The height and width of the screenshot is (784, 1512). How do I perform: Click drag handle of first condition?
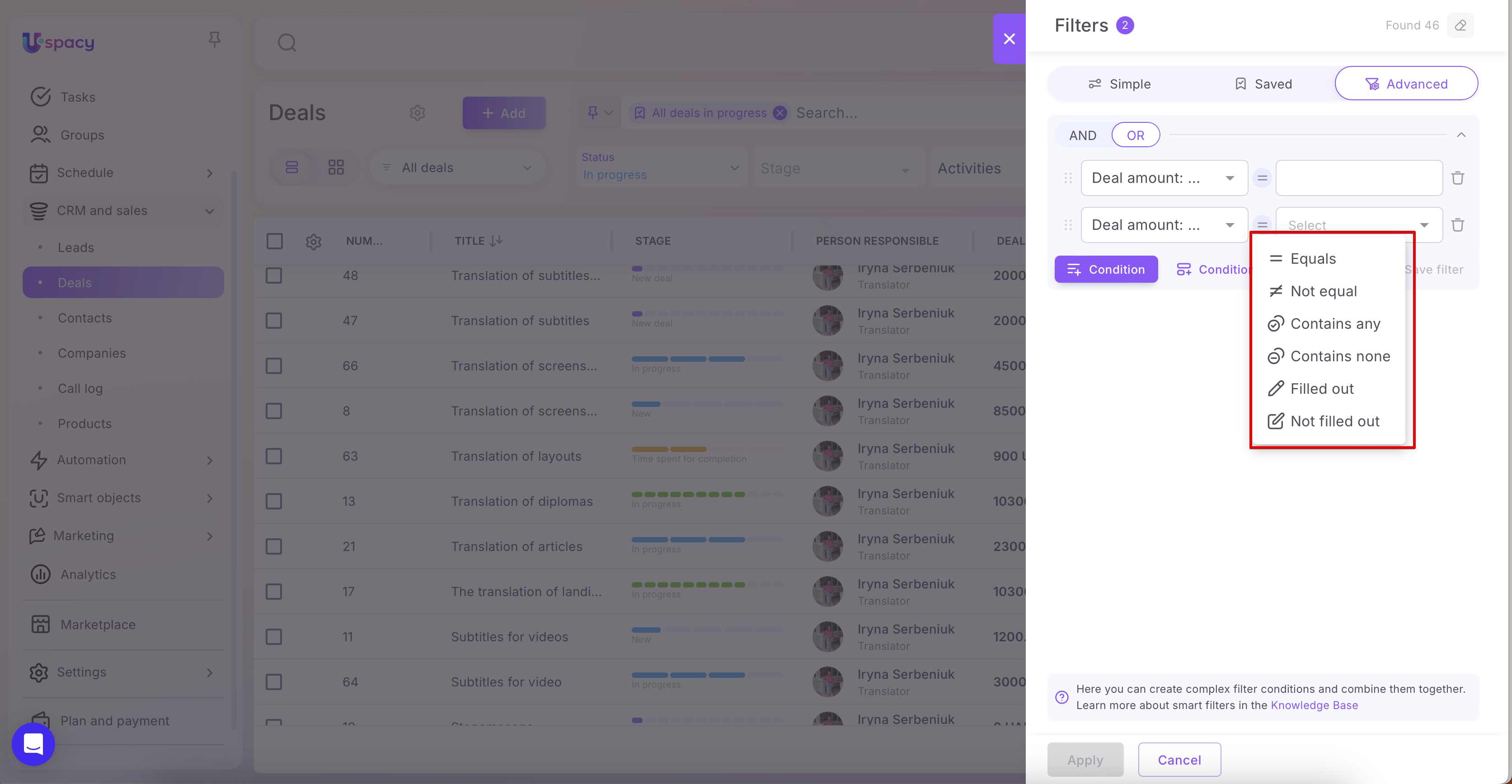pyautogui.click(x=1068, y=177)
